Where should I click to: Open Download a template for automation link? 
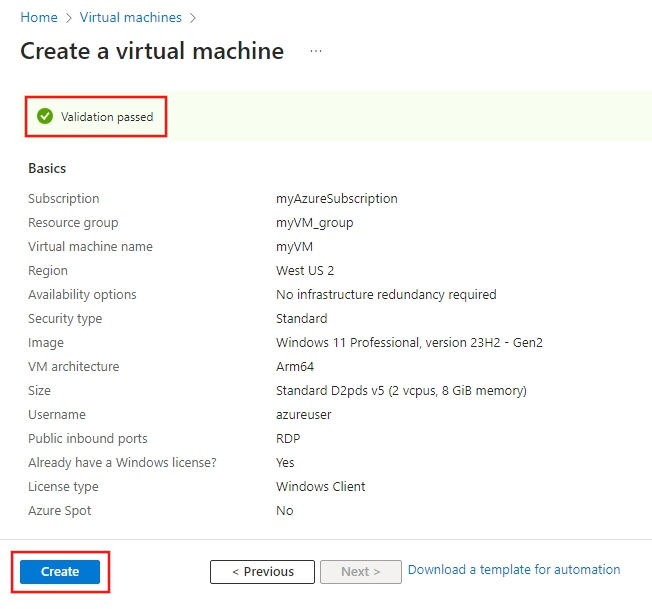(x=514, y=570)
